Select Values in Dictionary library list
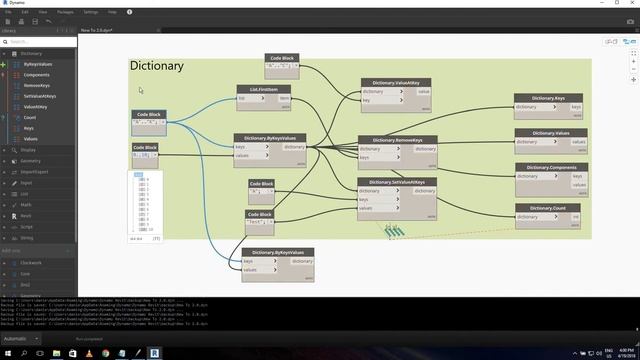Viewport: 640px width, 360px height. [x=31, y=139]
